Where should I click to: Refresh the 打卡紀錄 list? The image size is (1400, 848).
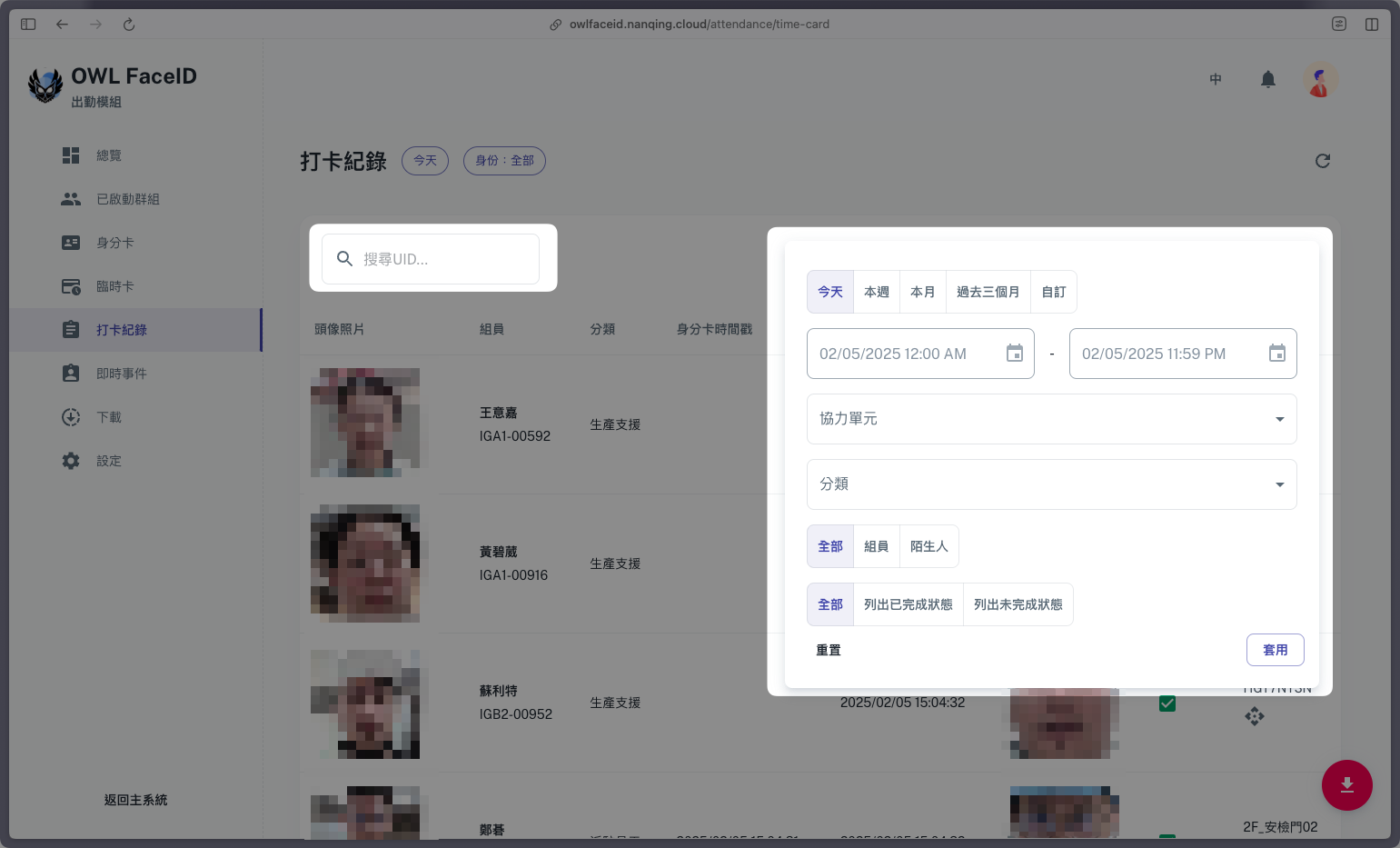coord(1323,161)
